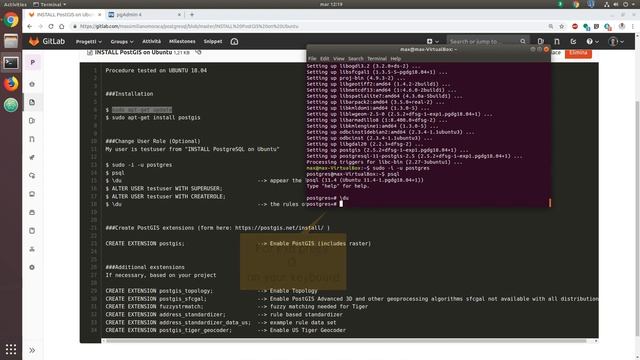Launch Chrome from the Ubuntu dock

point(11,20)
